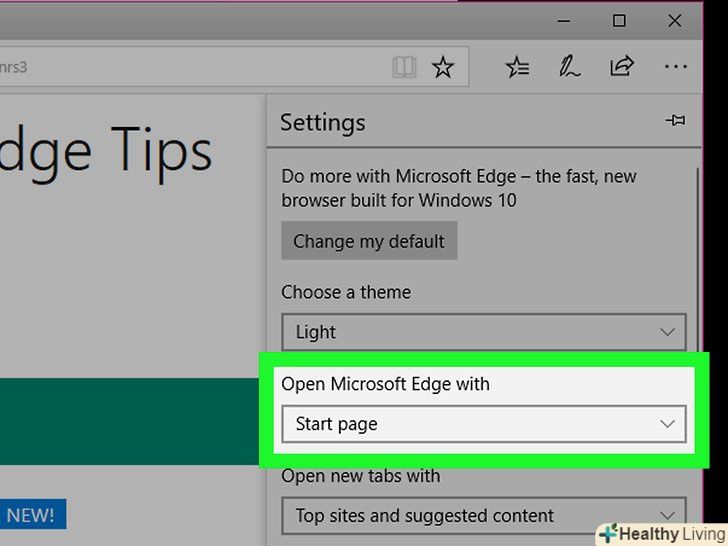Click the Edge Tips page heading
This screenshot has width=728, height=546.
click(x=105, y=152)
